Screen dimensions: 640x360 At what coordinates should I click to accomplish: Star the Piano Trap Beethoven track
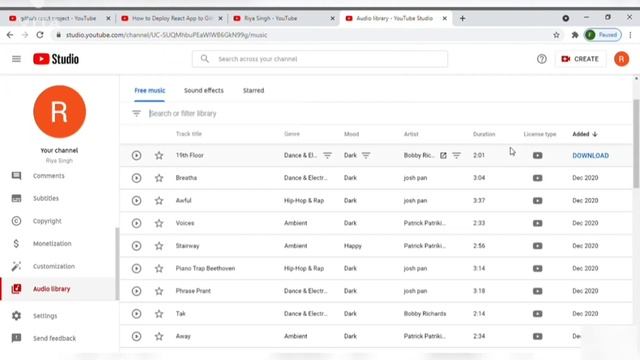tap(159, 269)
